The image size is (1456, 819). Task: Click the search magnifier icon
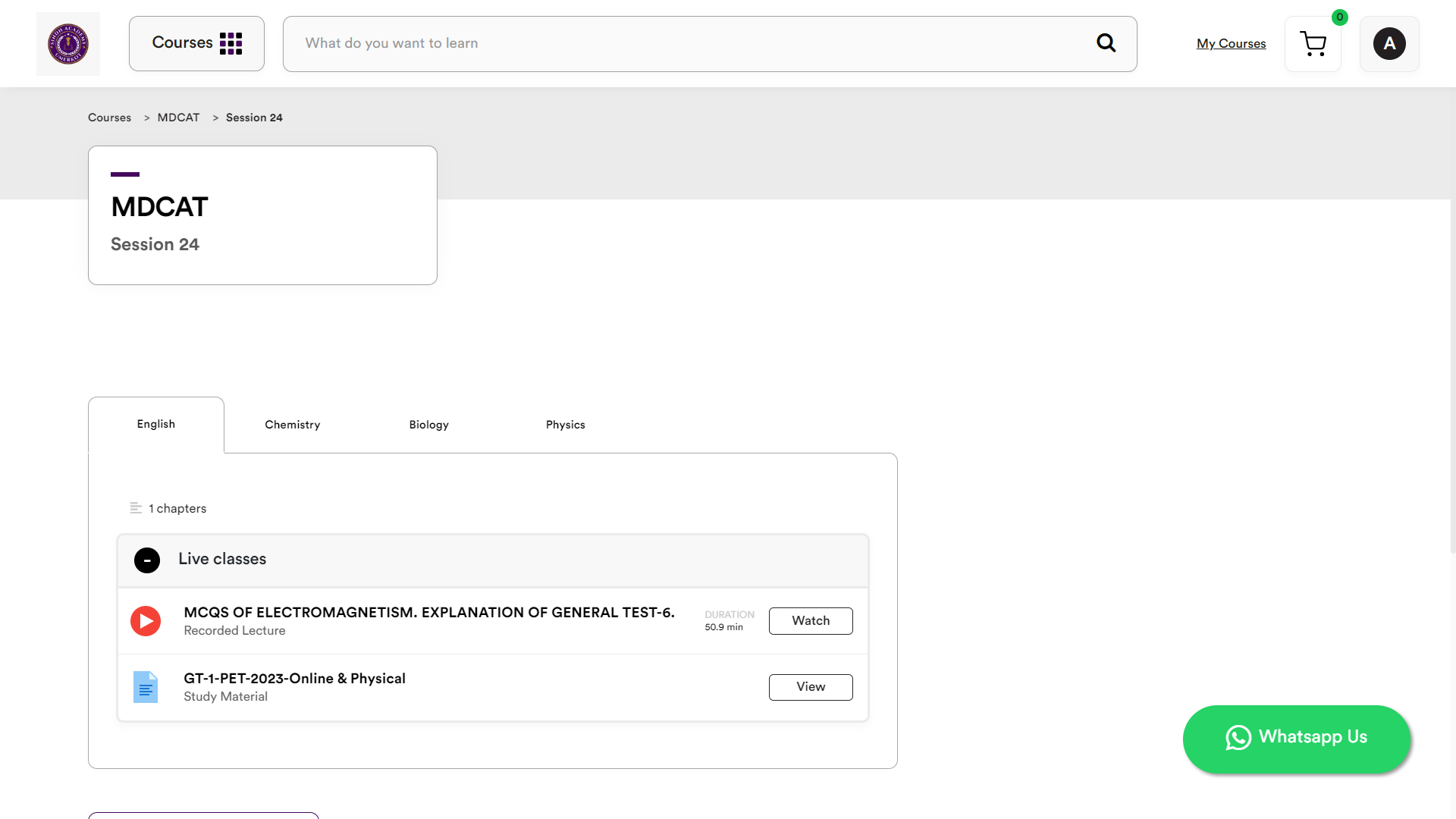tap(1106, 43)
